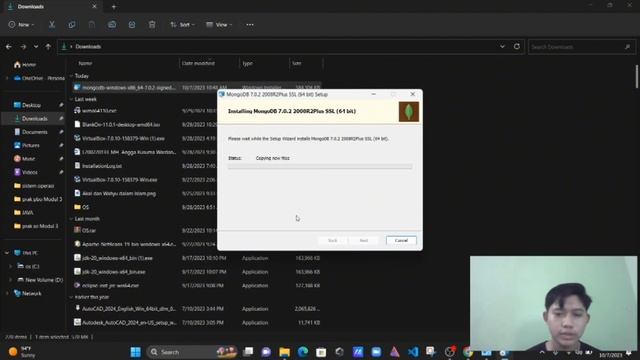Image resolution: width=640 pixels, height=360 pixels.
Task: Click the taskbar Search box
Action: (192, 352)
